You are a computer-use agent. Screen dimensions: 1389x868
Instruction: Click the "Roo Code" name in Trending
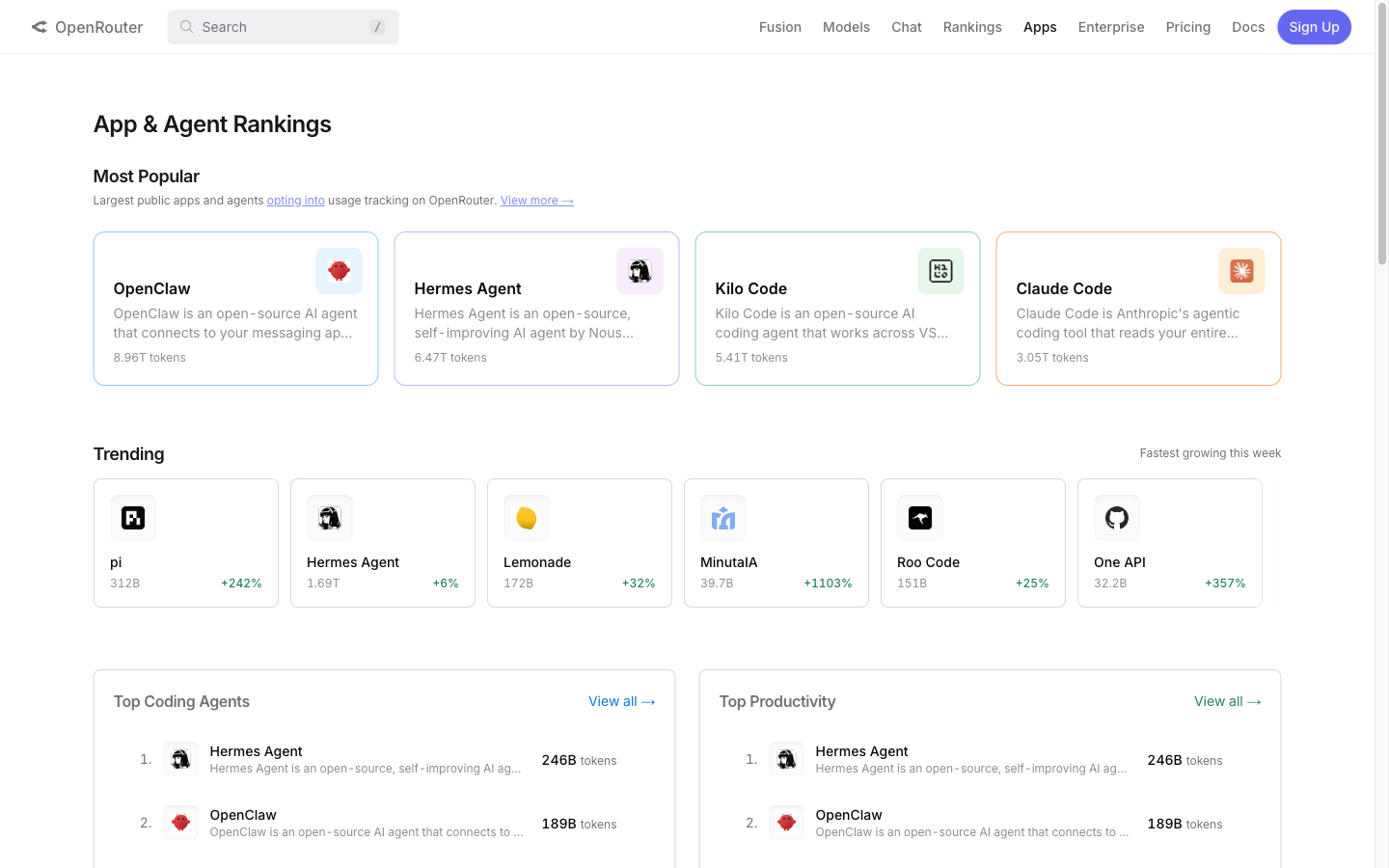pos(928,562)
